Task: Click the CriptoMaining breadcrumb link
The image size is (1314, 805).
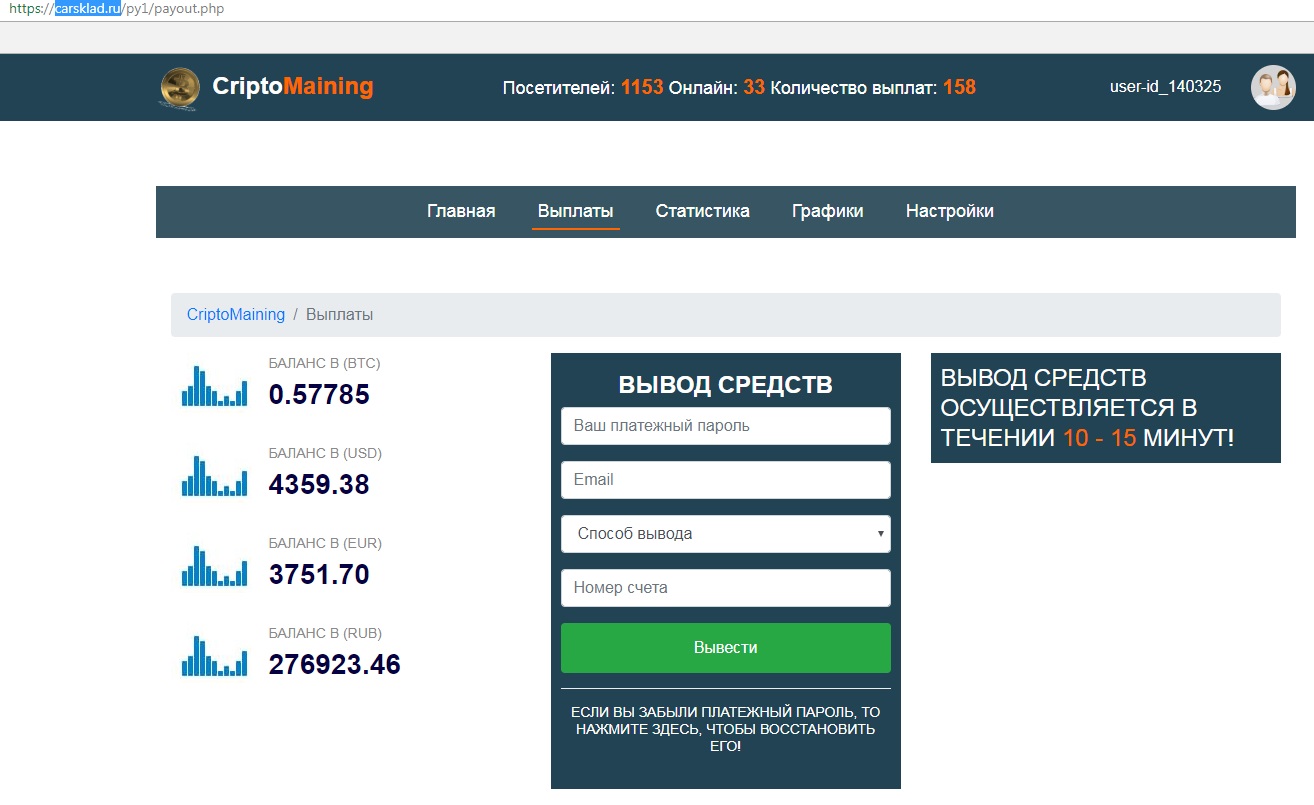Action: point(236,314)
